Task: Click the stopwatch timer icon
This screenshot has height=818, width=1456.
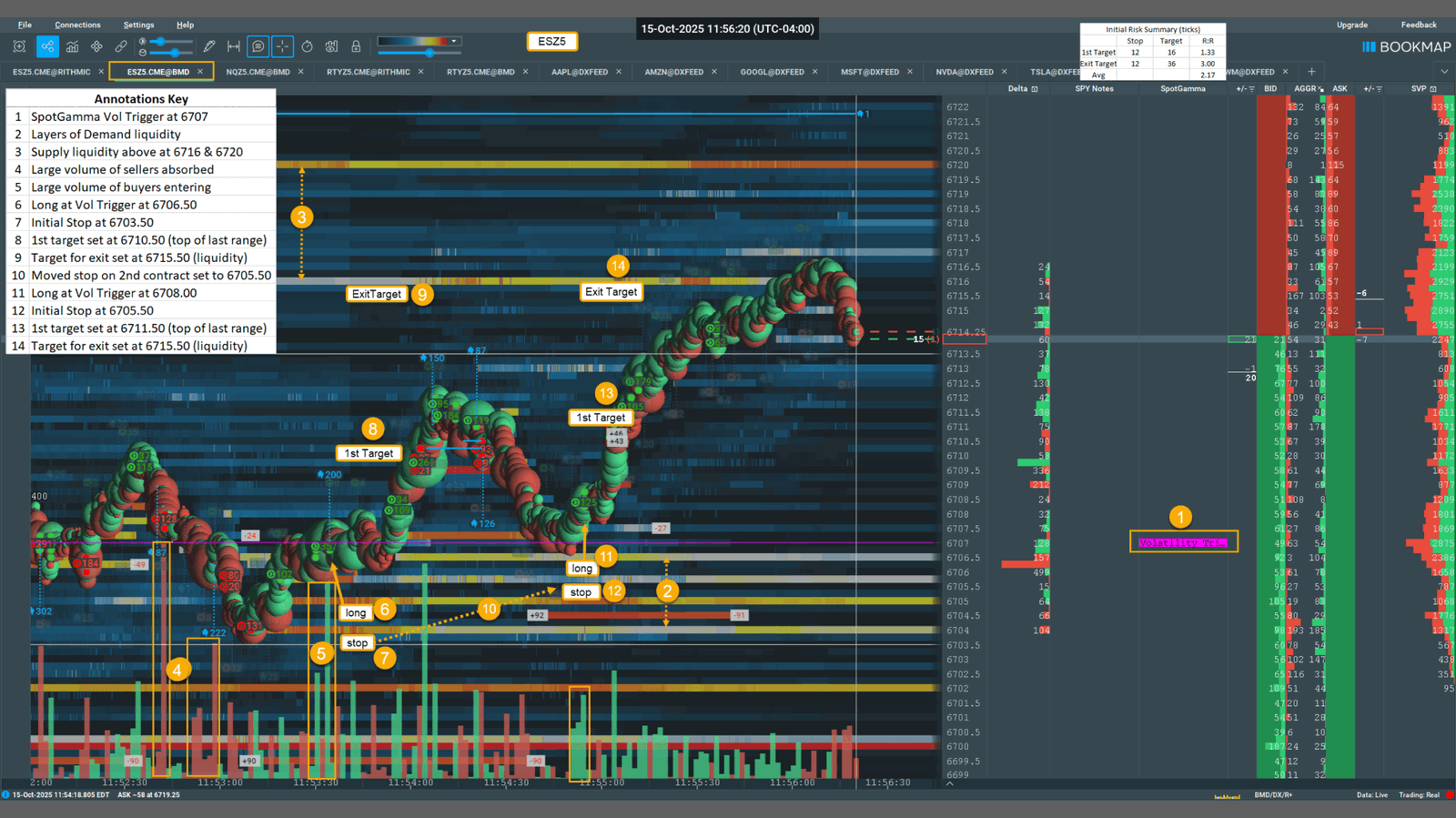Action: [307, 46]
